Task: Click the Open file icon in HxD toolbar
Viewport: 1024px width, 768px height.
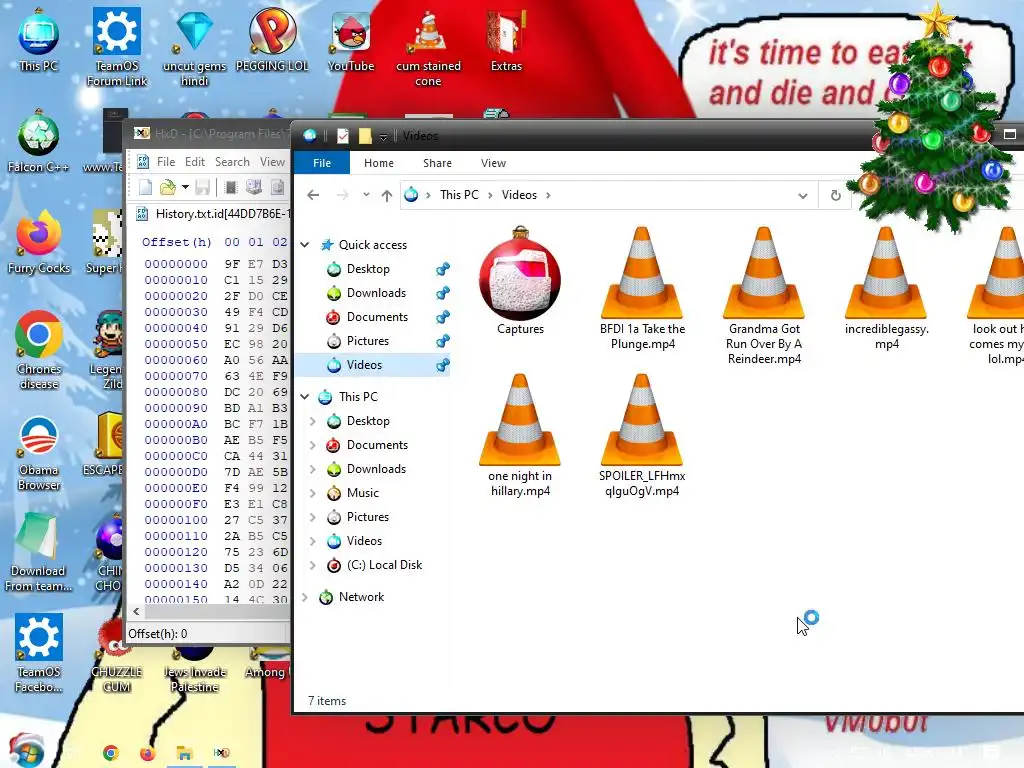Action: (x=168, y=188)
